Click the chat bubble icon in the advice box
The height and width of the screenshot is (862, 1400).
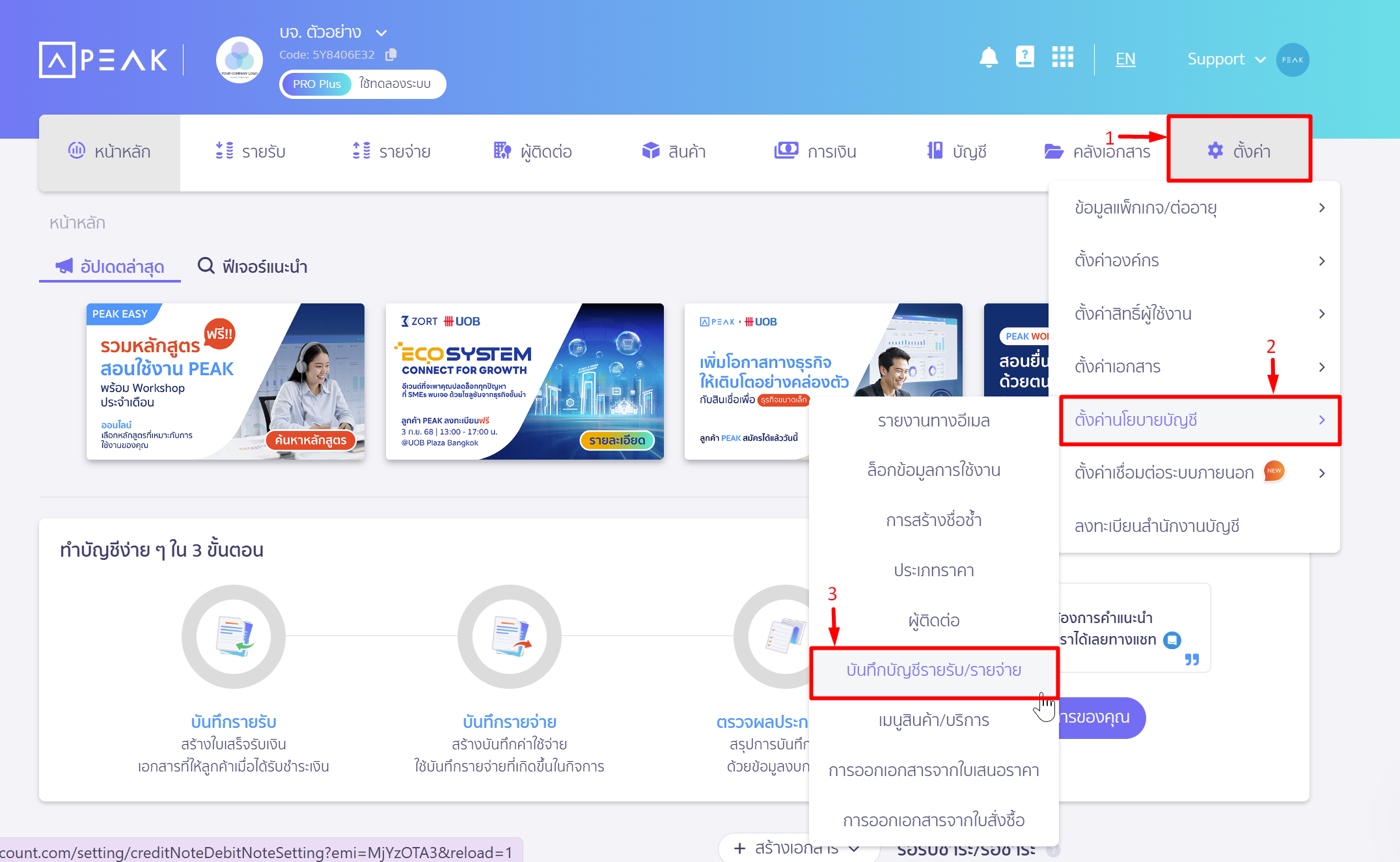[x=1172, y=640]
